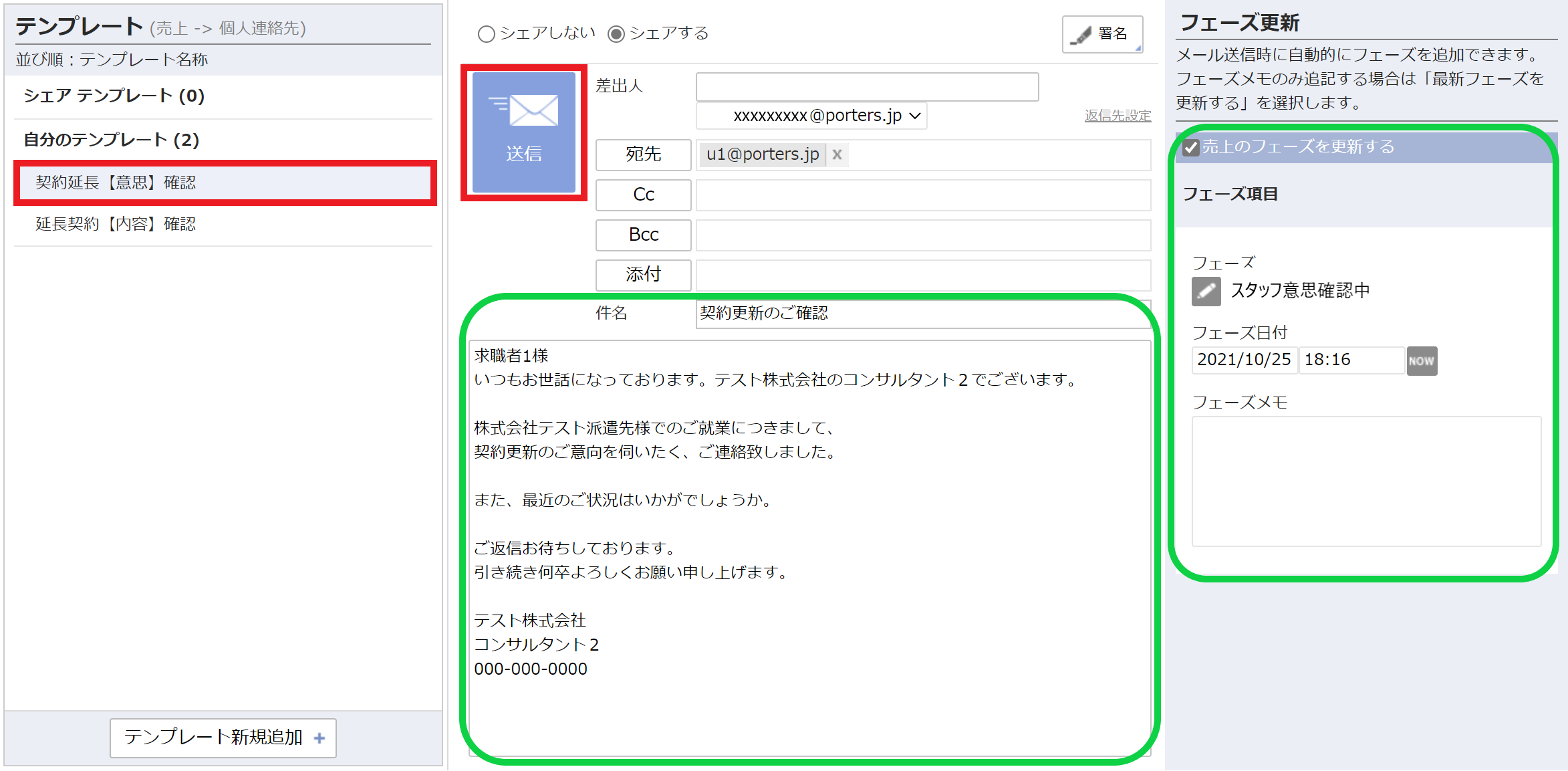
Task: Click the フェーズメモ text area
Action: tap(1366, 482)
